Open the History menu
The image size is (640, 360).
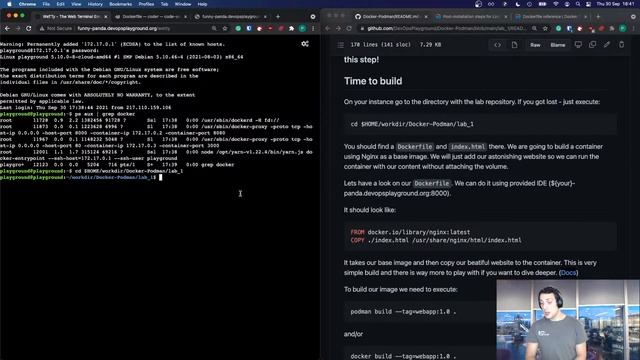point(95,4)
